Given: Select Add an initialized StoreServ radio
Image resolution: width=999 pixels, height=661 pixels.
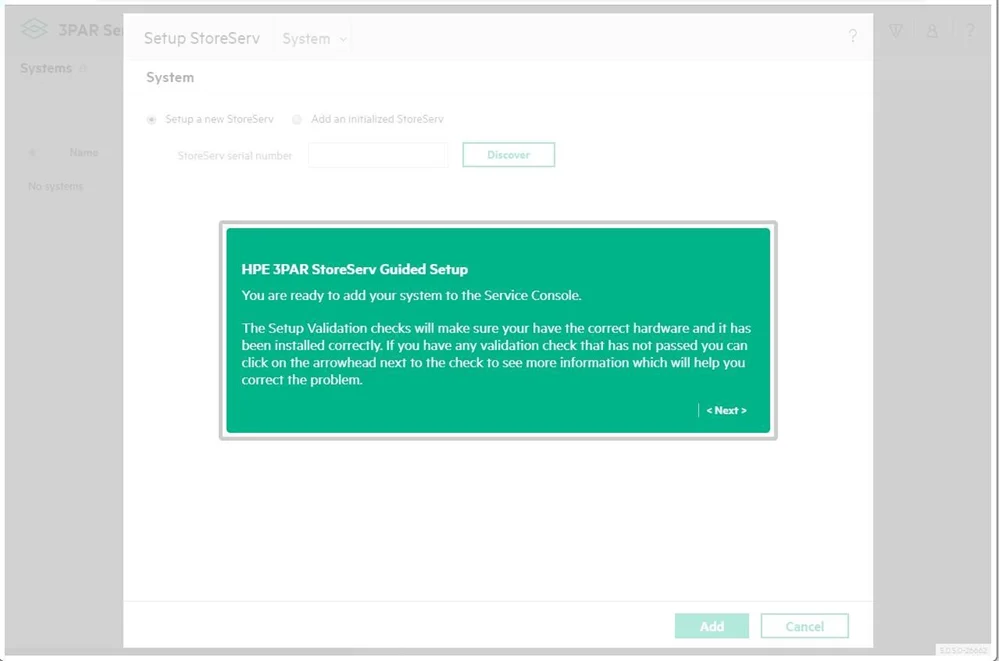Looking at the screenshot, I should tap(297, 119).
